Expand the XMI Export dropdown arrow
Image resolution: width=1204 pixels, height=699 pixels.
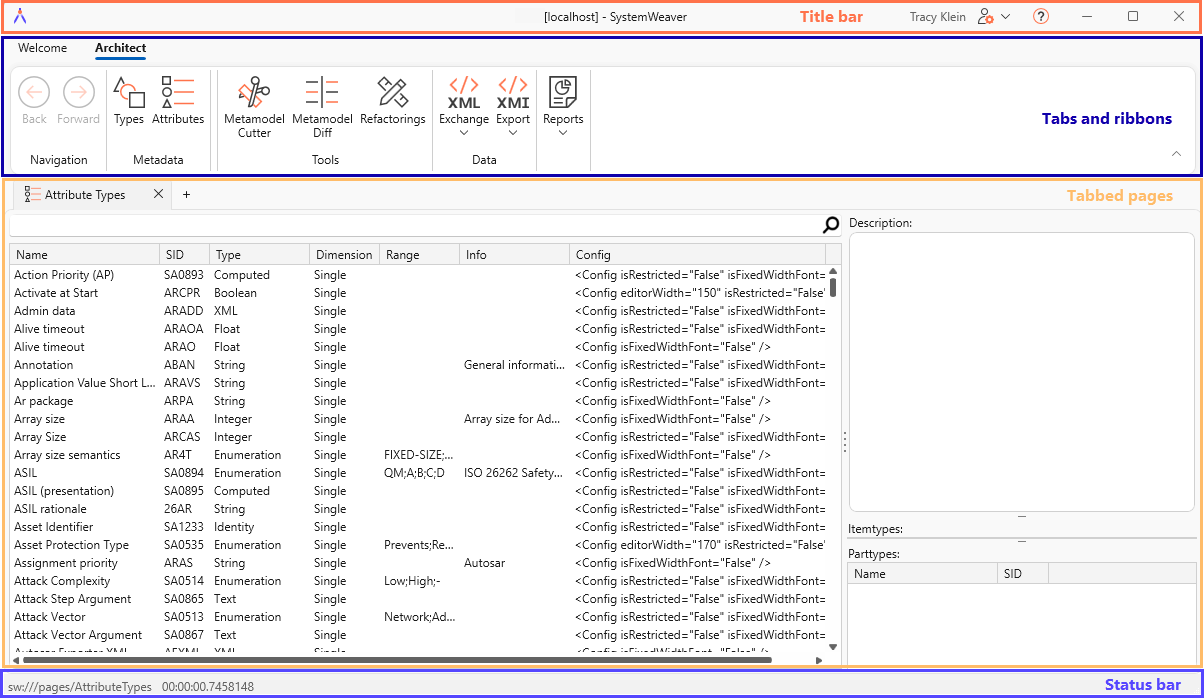513,133
